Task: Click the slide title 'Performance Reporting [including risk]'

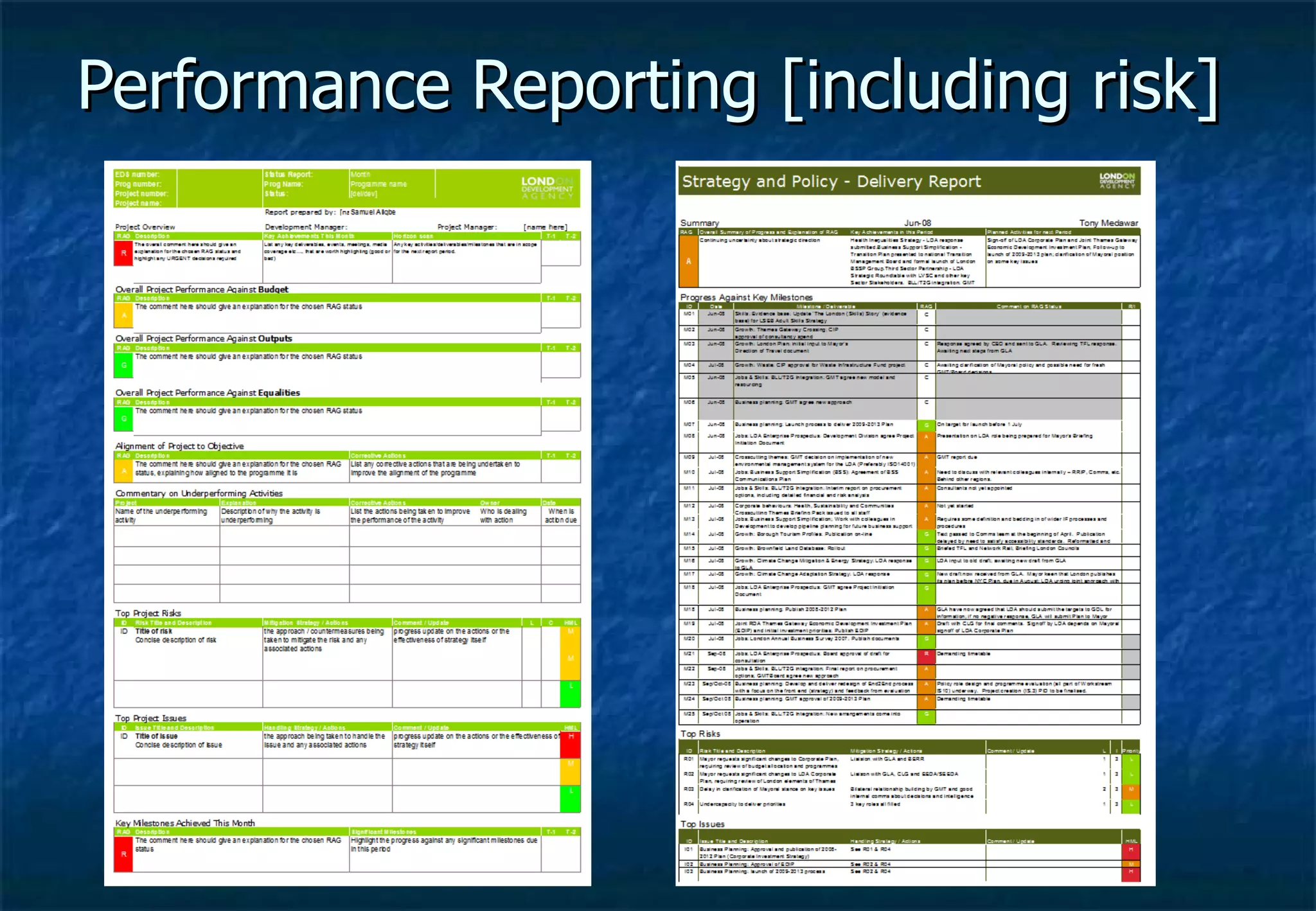Action: pos(648,88)
